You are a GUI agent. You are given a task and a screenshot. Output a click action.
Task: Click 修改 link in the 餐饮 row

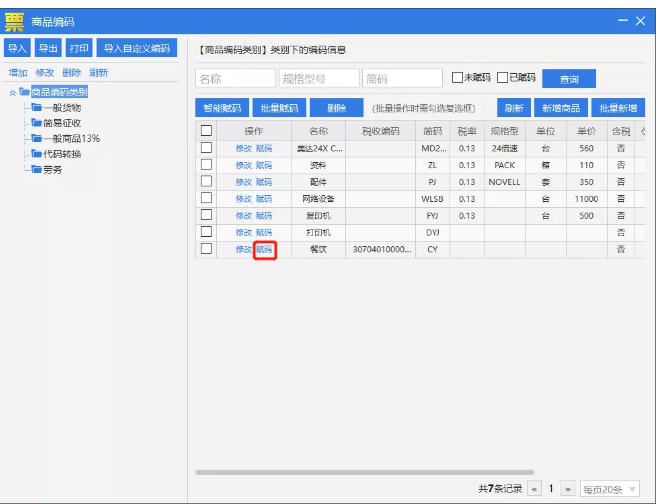click(244, 249)
